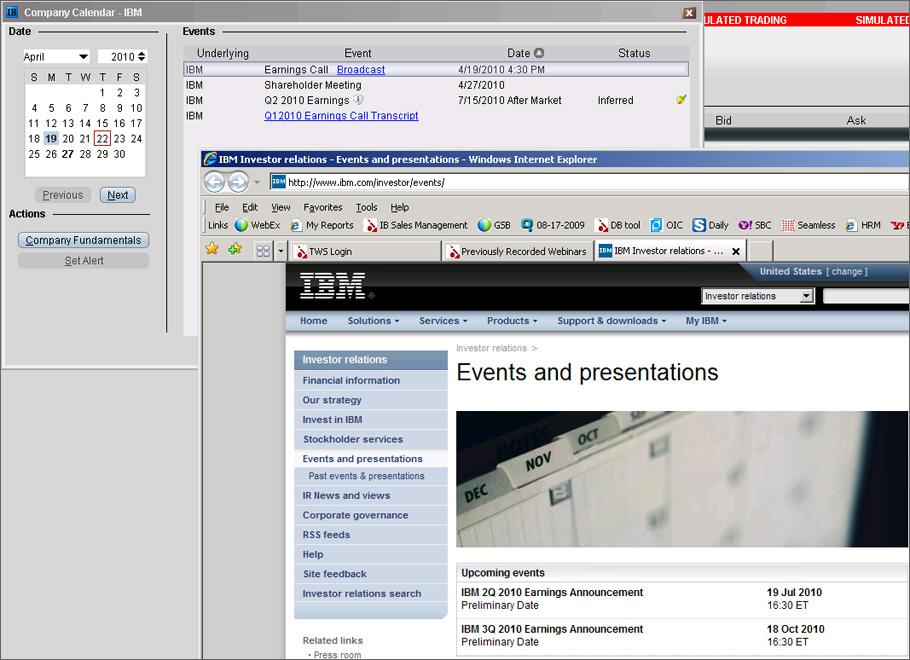This screenshot has width=910, height=660.
Task: Click the 2010 year stepper arrows
Action: 142,56
